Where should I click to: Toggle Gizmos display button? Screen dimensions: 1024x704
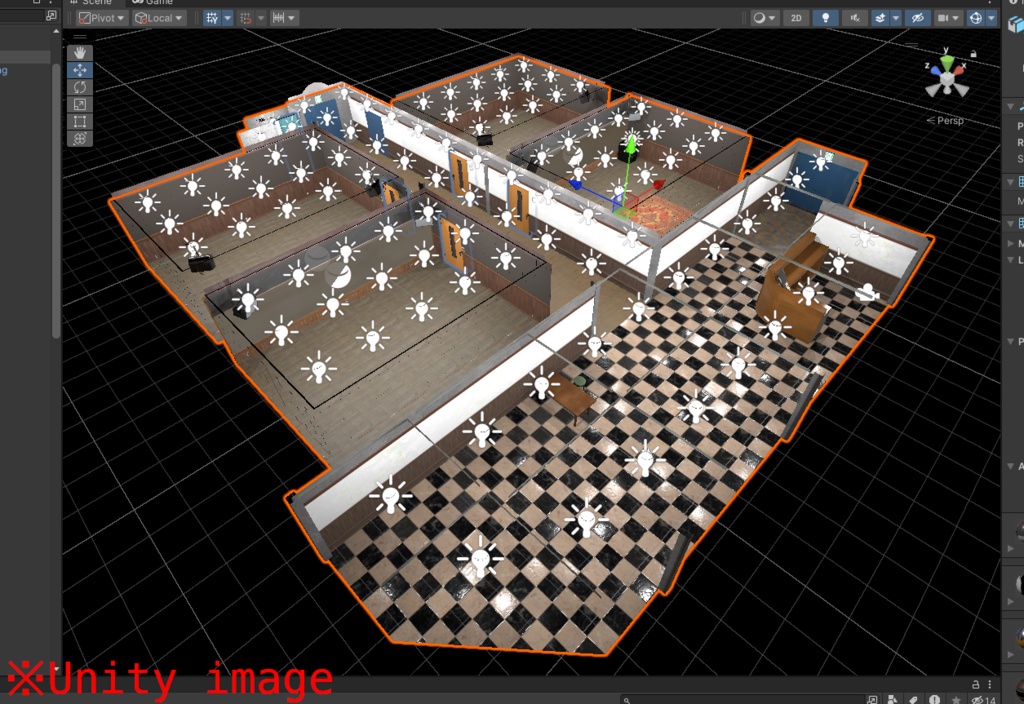[975, 18]
